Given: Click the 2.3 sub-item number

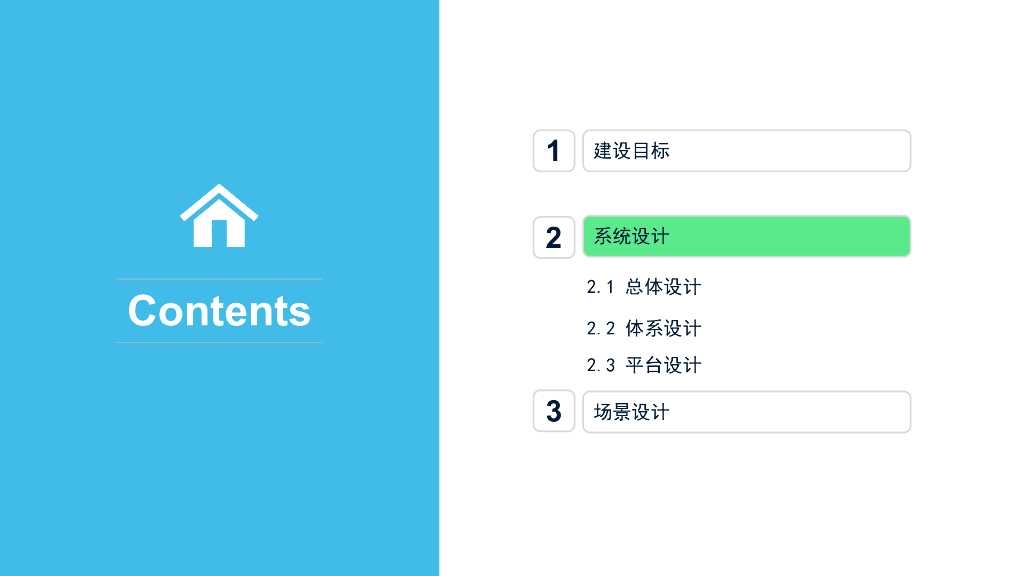Looking at the screenshot, I should pos(600,365).
